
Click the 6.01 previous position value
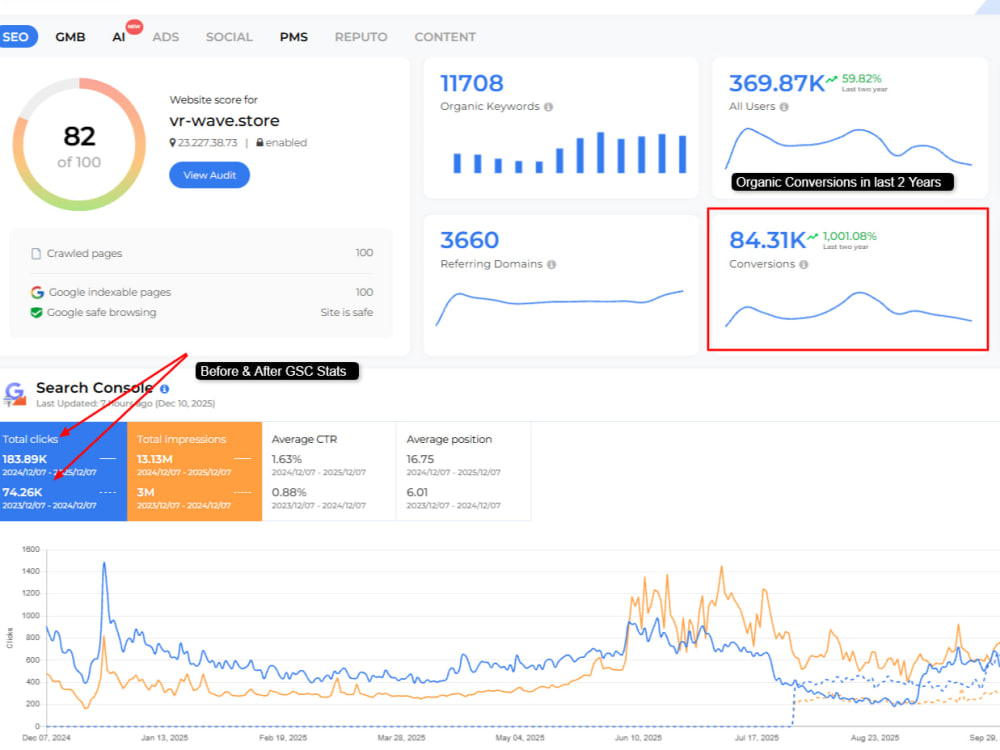click(417, 492)
